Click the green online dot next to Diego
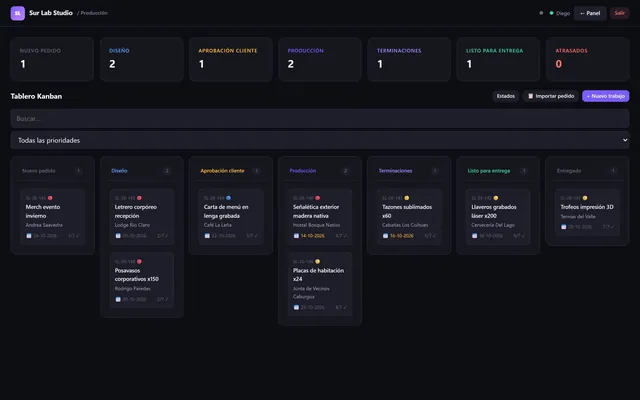The width and height of the screenshot is (640, 400). [551, 13]
